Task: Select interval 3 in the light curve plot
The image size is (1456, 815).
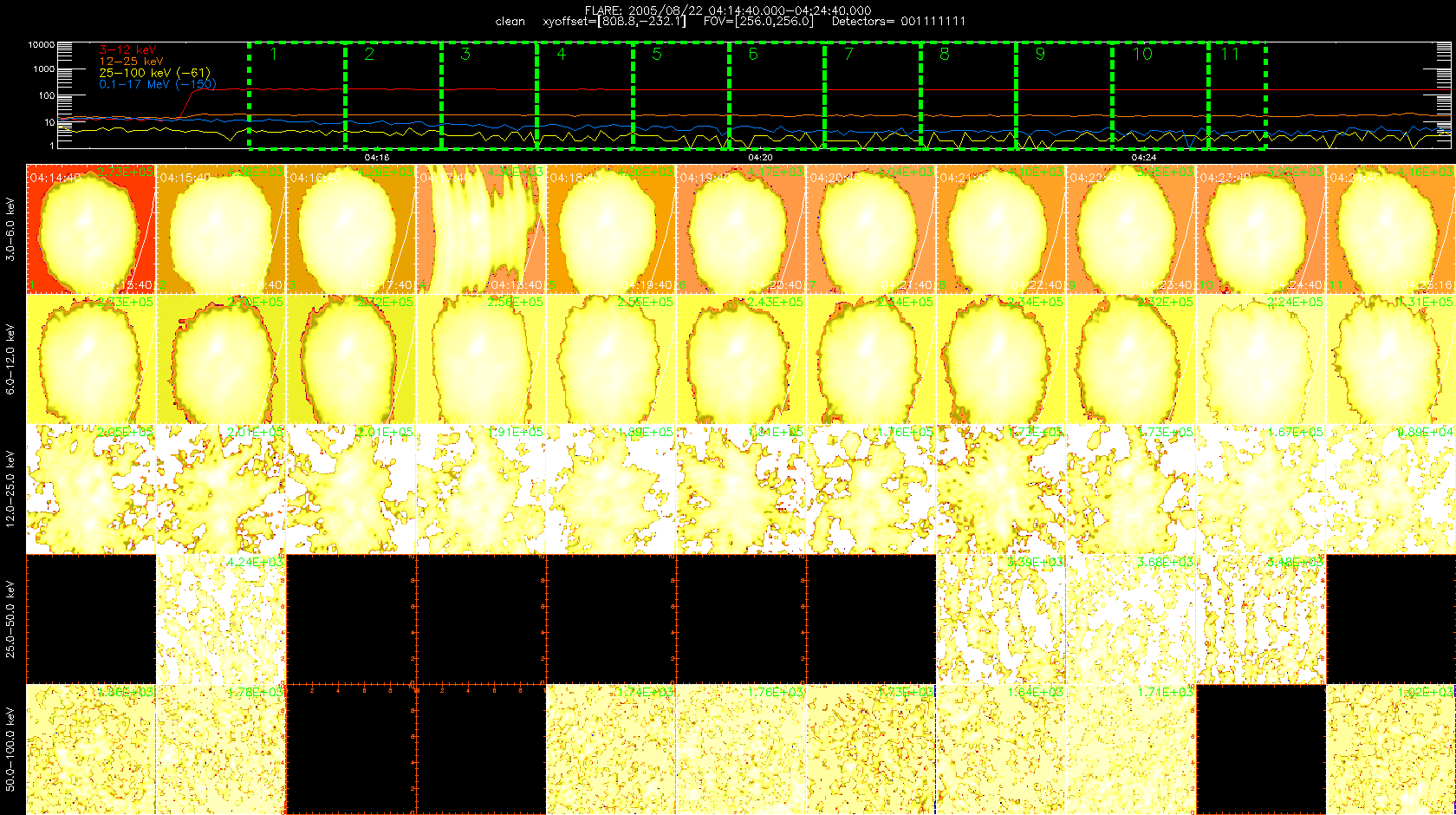Action: tap(489, 95)
